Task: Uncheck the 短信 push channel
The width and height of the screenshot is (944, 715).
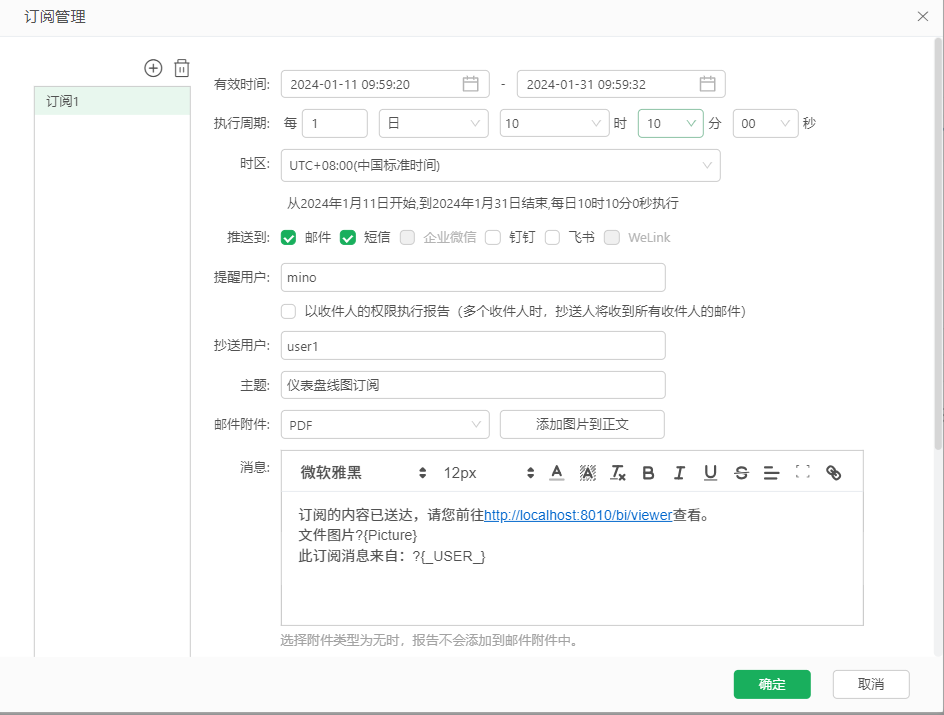Action: (x=348, y=237)
